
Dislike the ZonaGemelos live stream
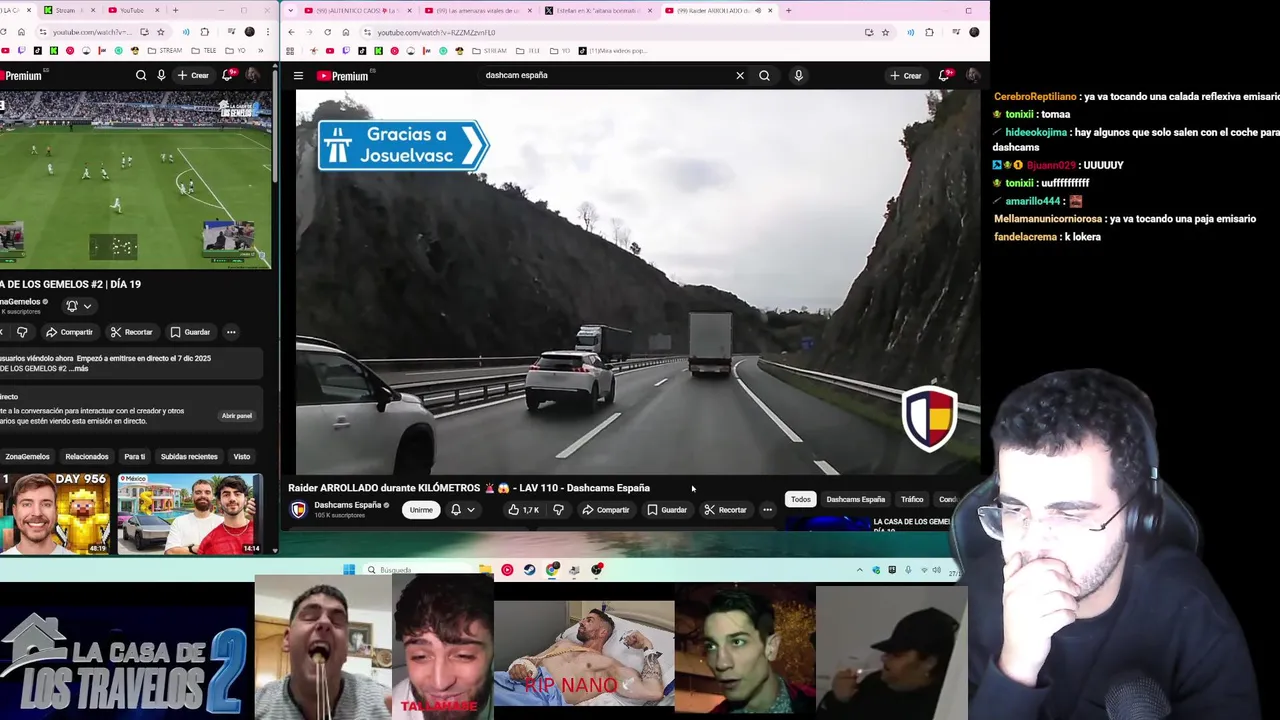pos(22,332)
